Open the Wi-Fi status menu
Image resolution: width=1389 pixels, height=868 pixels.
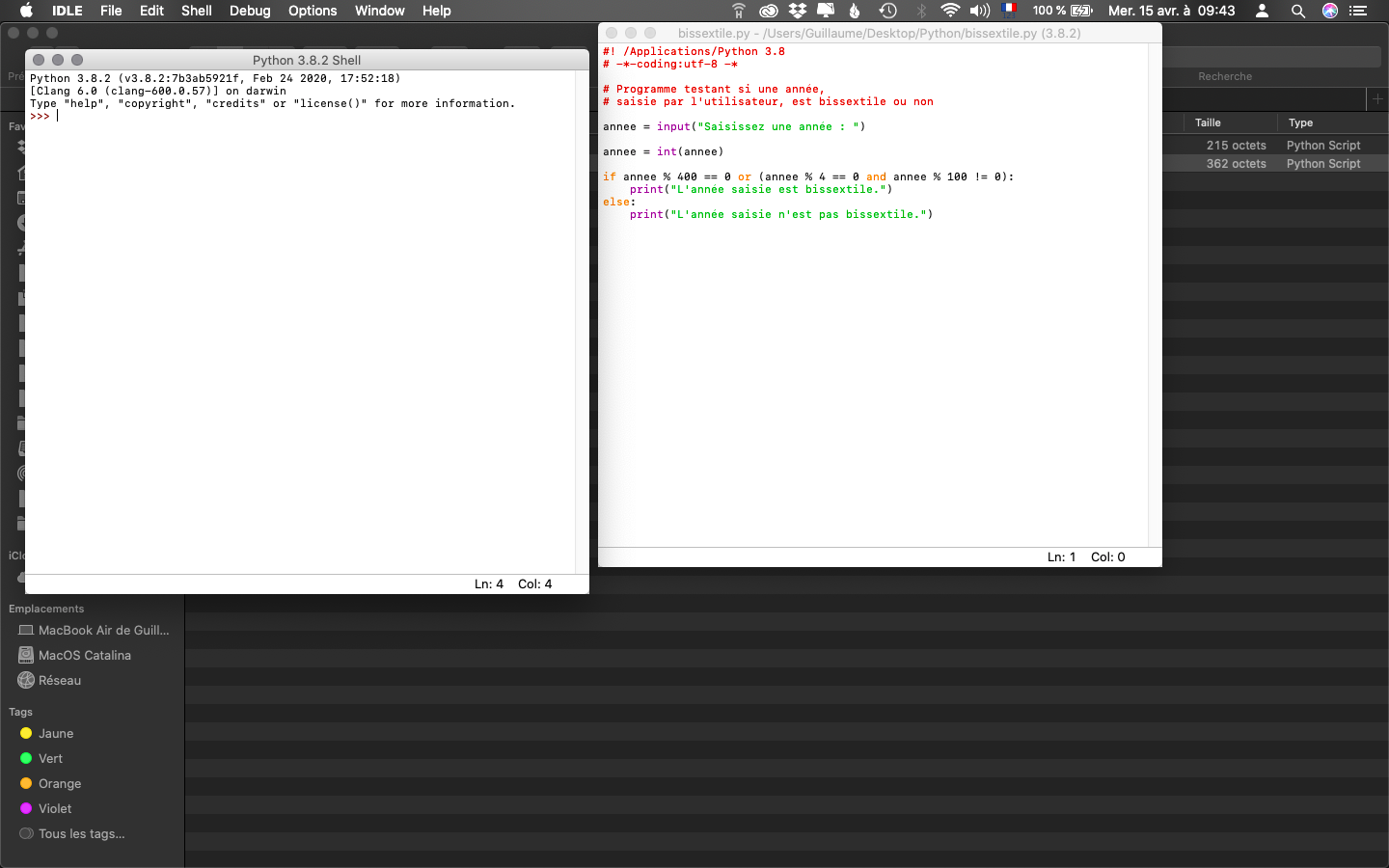point(950,11)
